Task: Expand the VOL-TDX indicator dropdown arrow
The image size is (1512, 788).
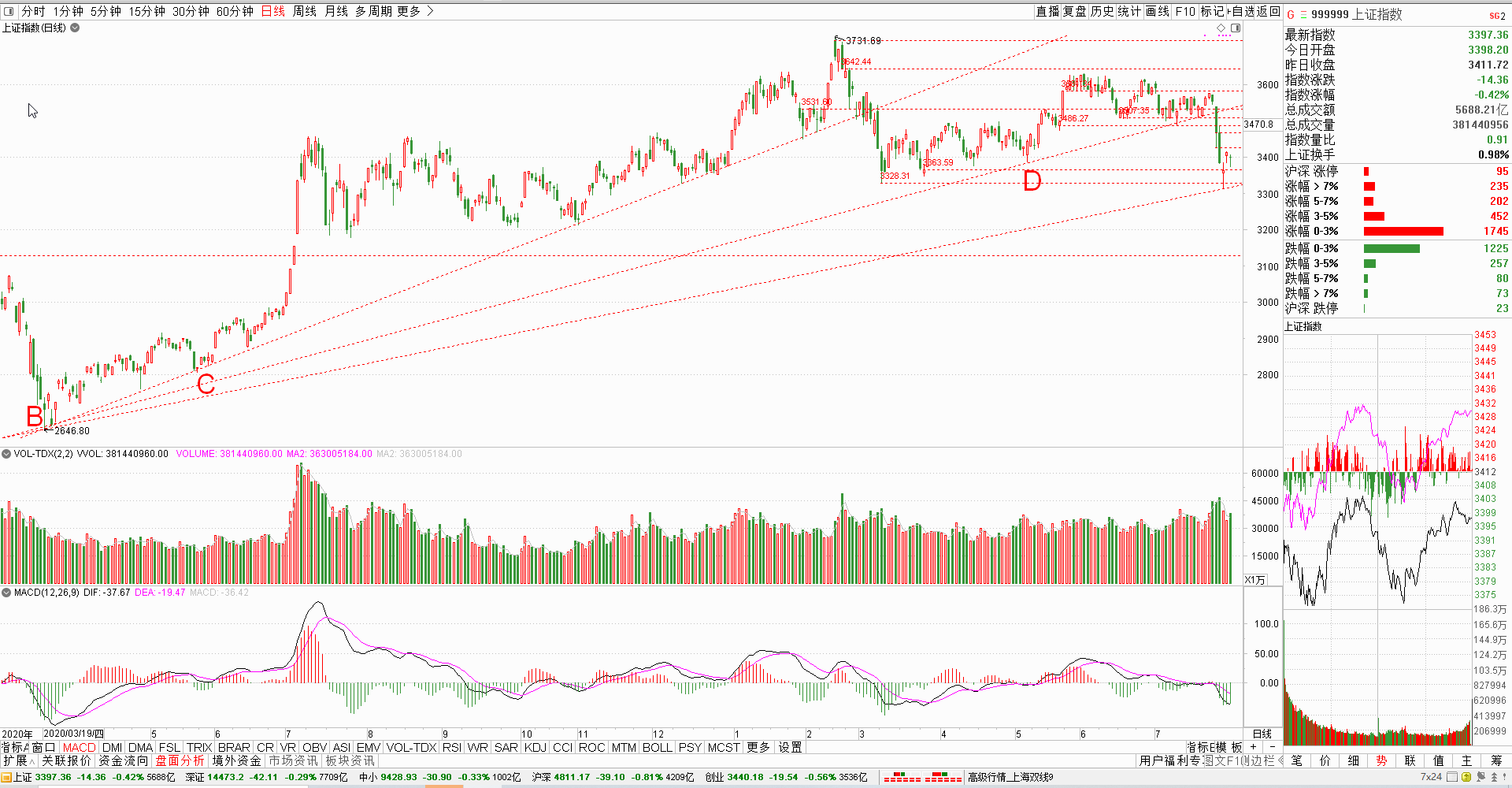Action: point(6,454)
